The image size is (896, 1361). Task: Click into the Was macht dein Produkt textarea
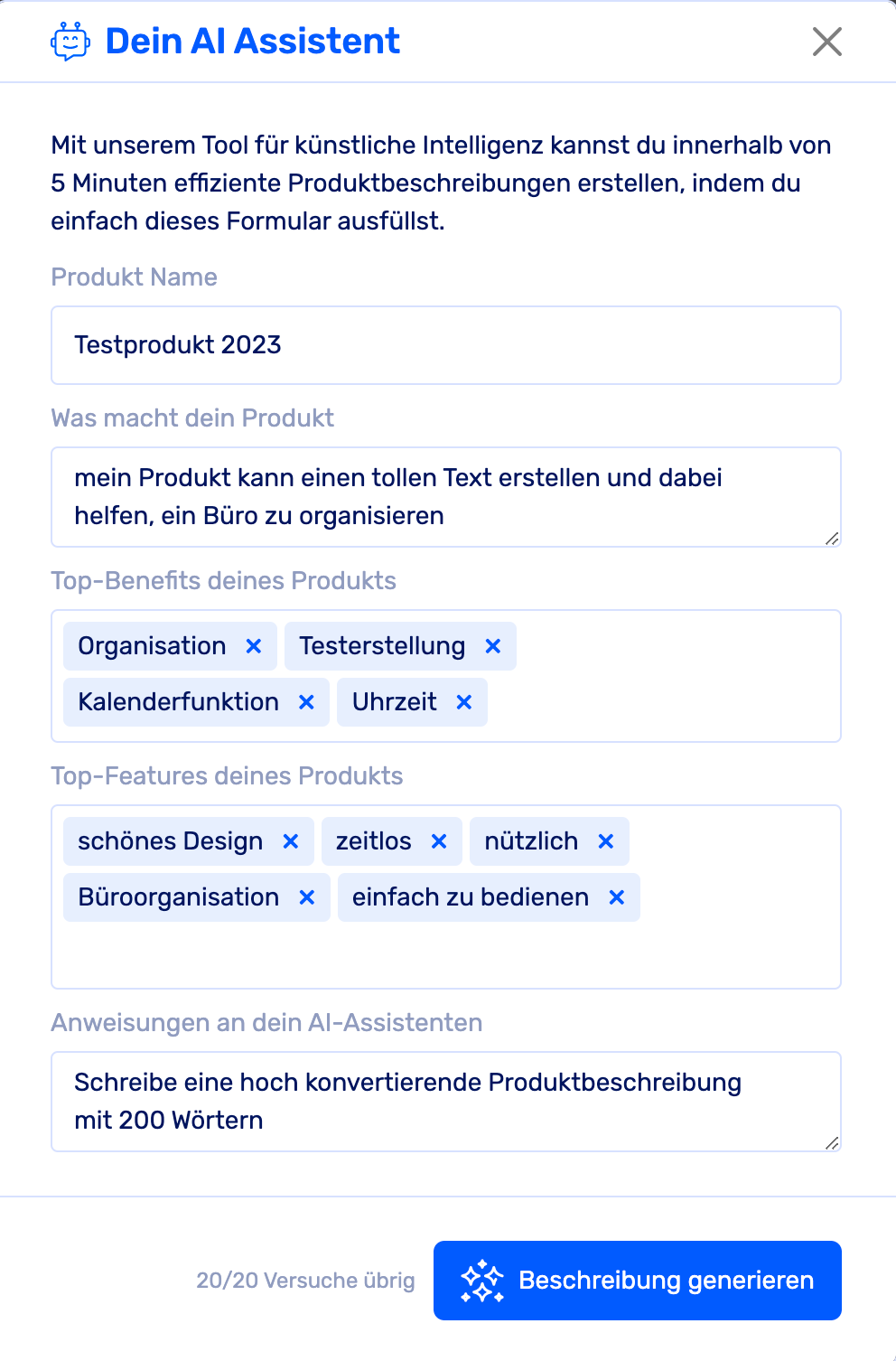tap(446, 497)
